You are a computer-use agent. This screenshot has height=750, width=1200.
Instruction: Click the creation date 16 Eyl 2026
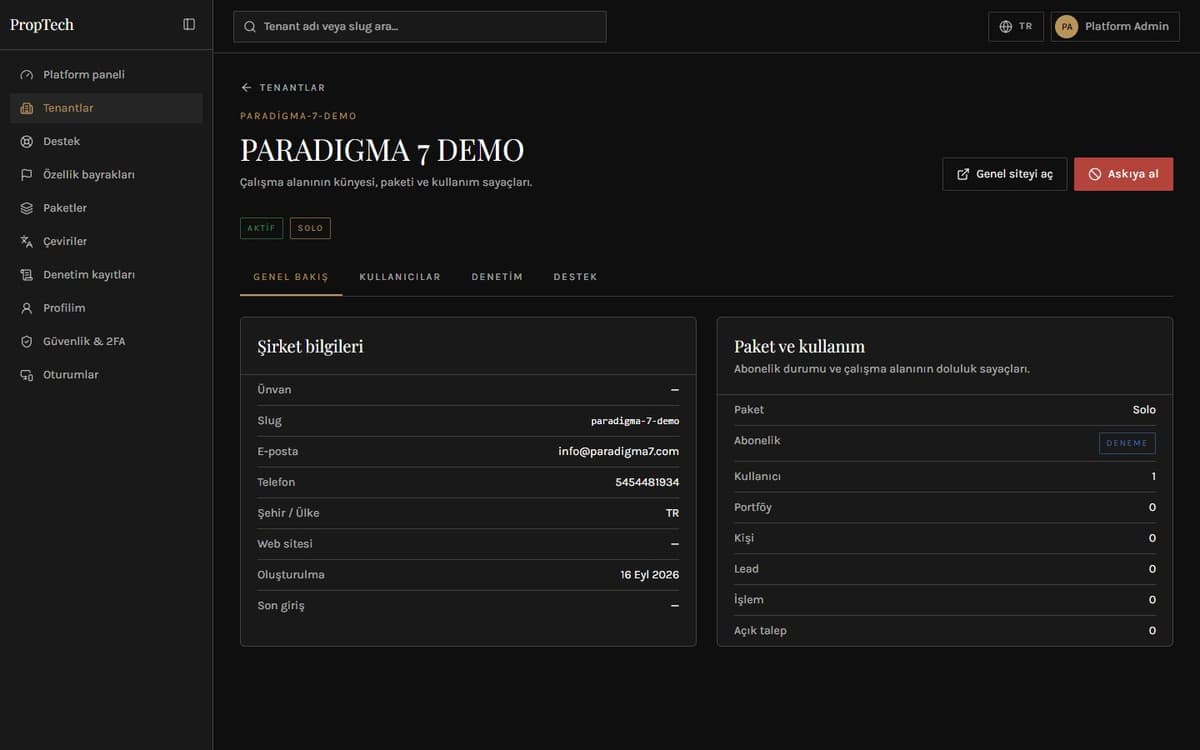650,575
